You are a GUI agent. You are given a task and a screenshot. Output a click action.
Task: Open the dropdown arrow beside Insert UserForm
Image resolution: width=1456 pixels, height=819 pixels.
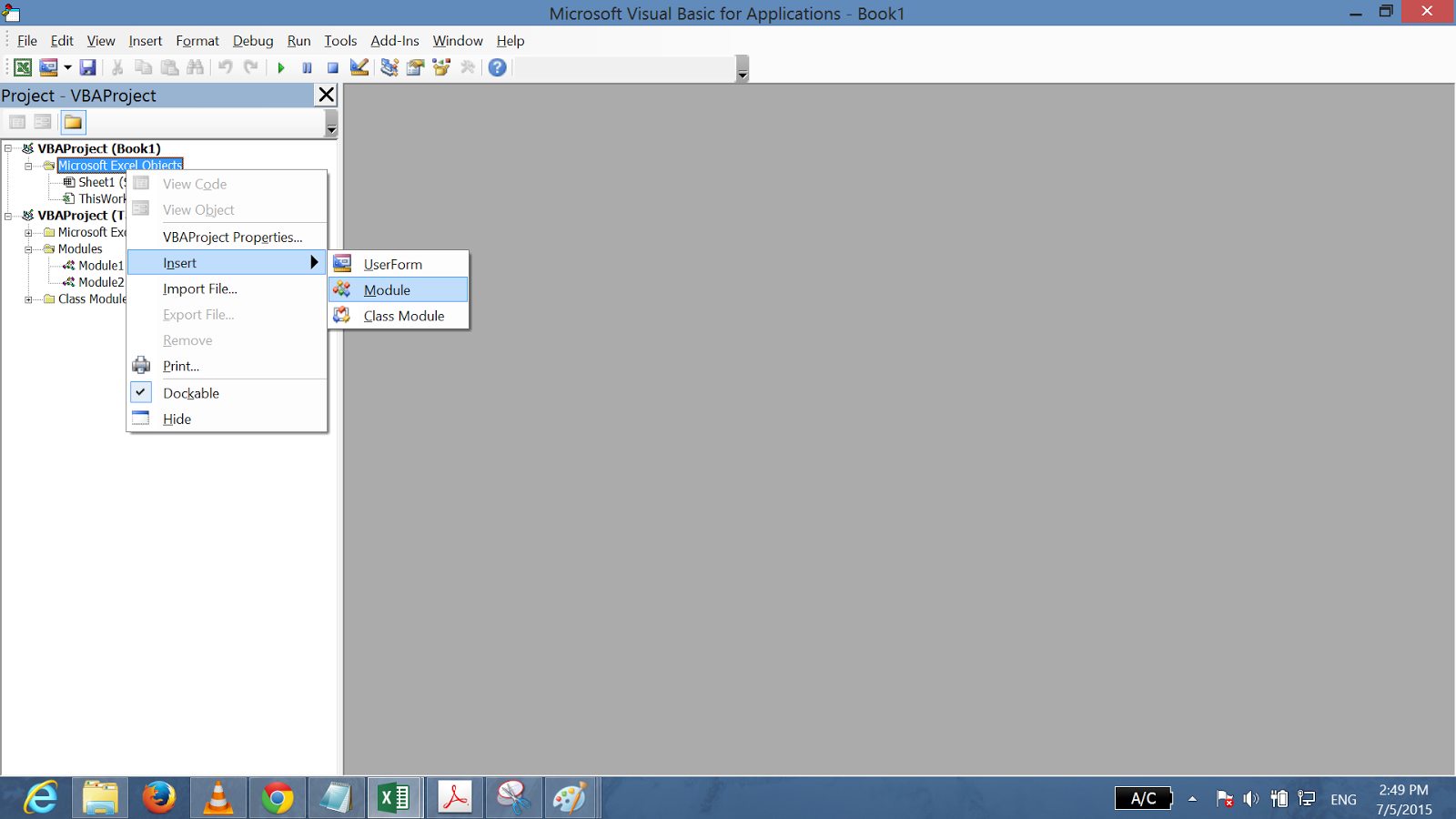point(67,67)
